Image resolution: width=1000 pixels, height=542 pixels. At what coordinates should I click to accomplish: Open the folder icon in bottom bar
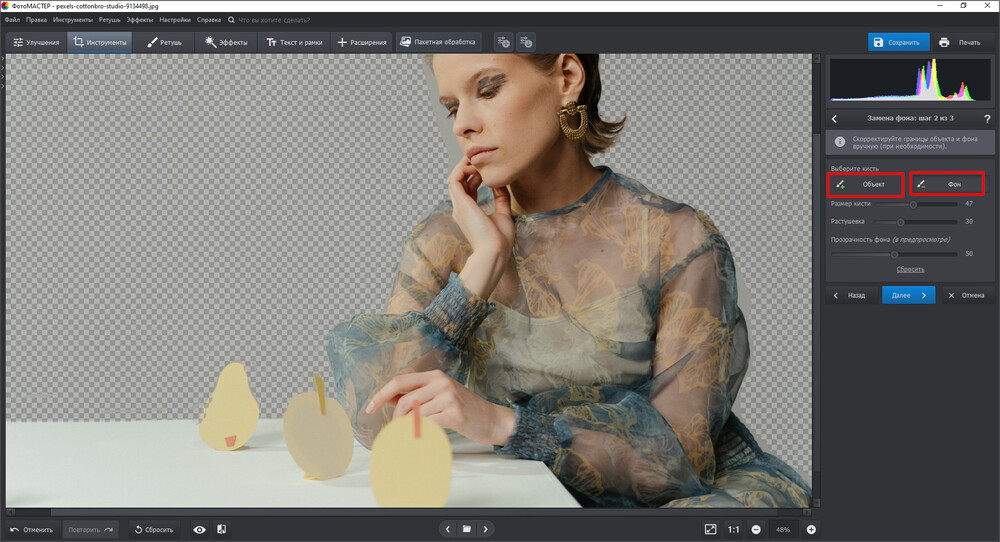(466, 529)
